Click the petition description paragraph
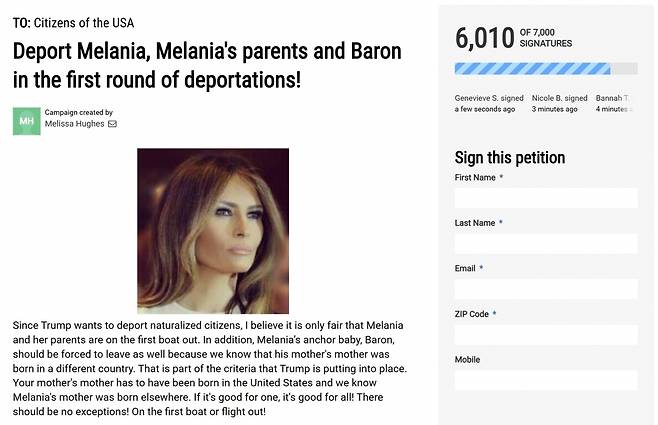 coord(210,368)
